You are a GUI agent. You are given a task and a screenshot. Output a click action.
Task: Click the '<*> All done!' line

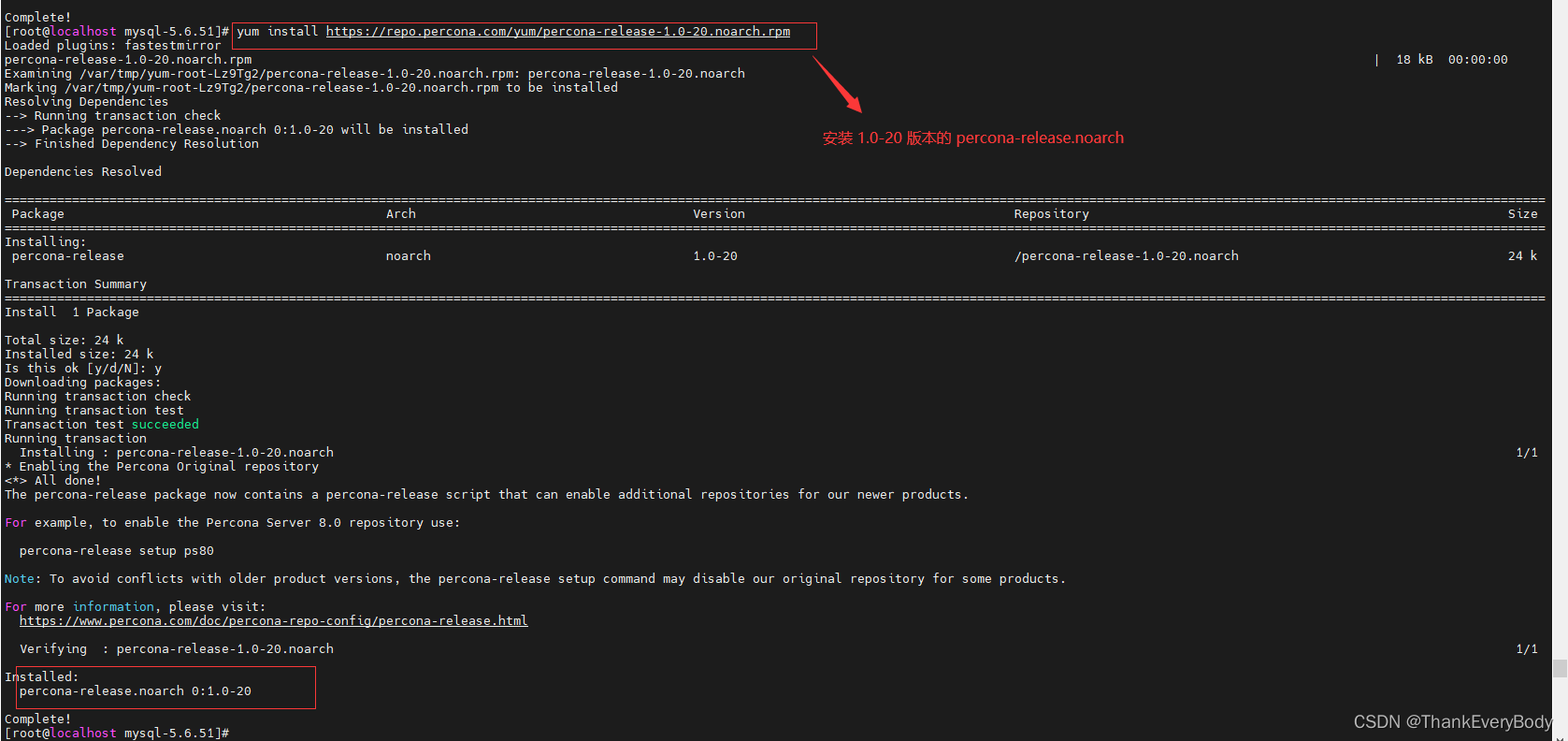pyautogui.click(x=53, y=481)
